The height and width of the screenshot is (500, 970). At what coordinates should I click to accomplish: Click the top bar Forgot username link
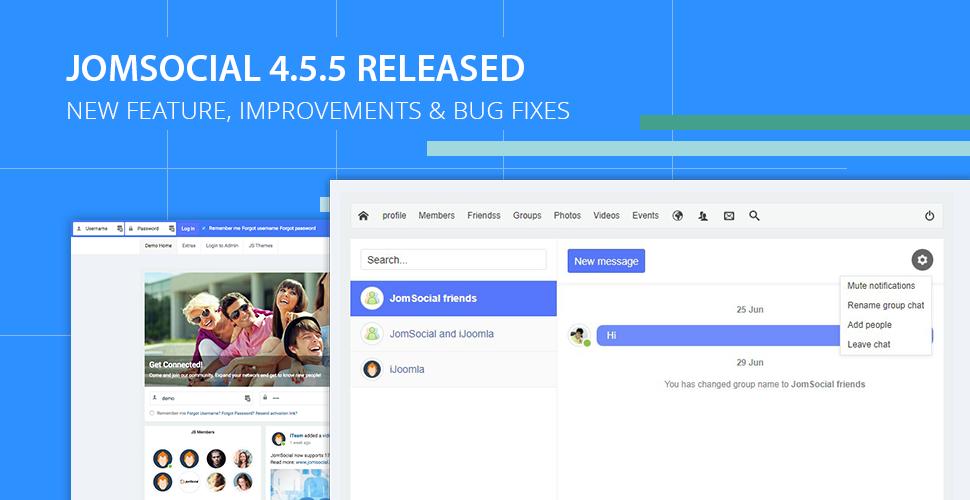(x=260, y=228)
